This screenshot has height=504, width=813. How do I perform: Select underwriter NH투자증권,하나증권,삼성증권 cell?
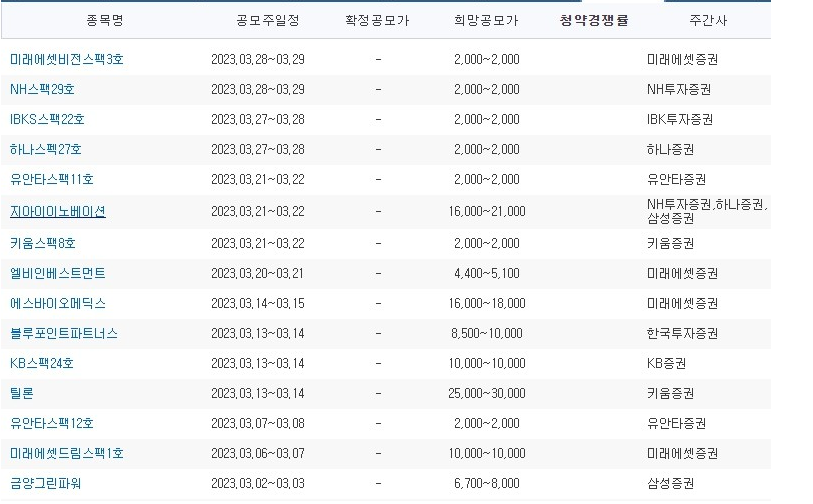[707, 212]
